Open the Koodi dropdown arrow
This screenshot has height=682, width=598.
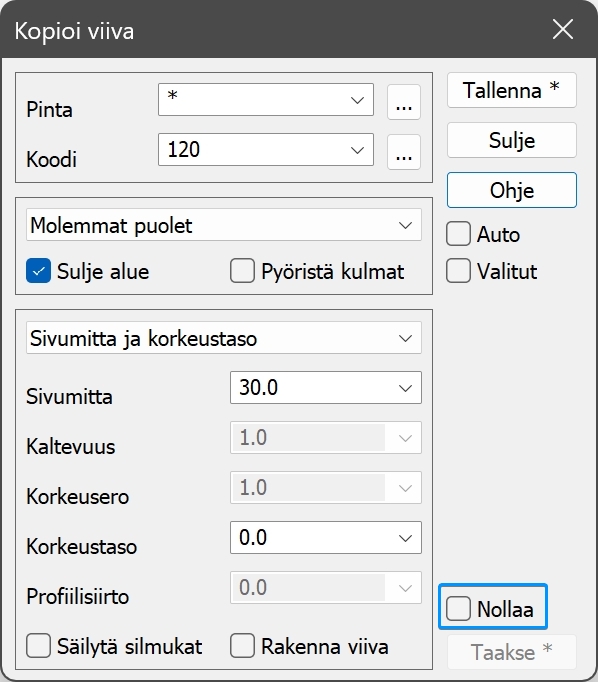pos(357,150)
